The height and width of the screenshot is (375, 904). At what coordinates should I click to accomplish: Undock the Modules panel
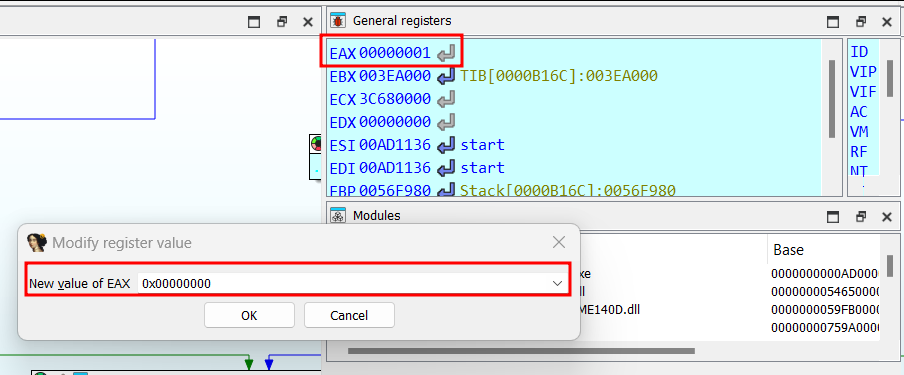click(860, 216)
